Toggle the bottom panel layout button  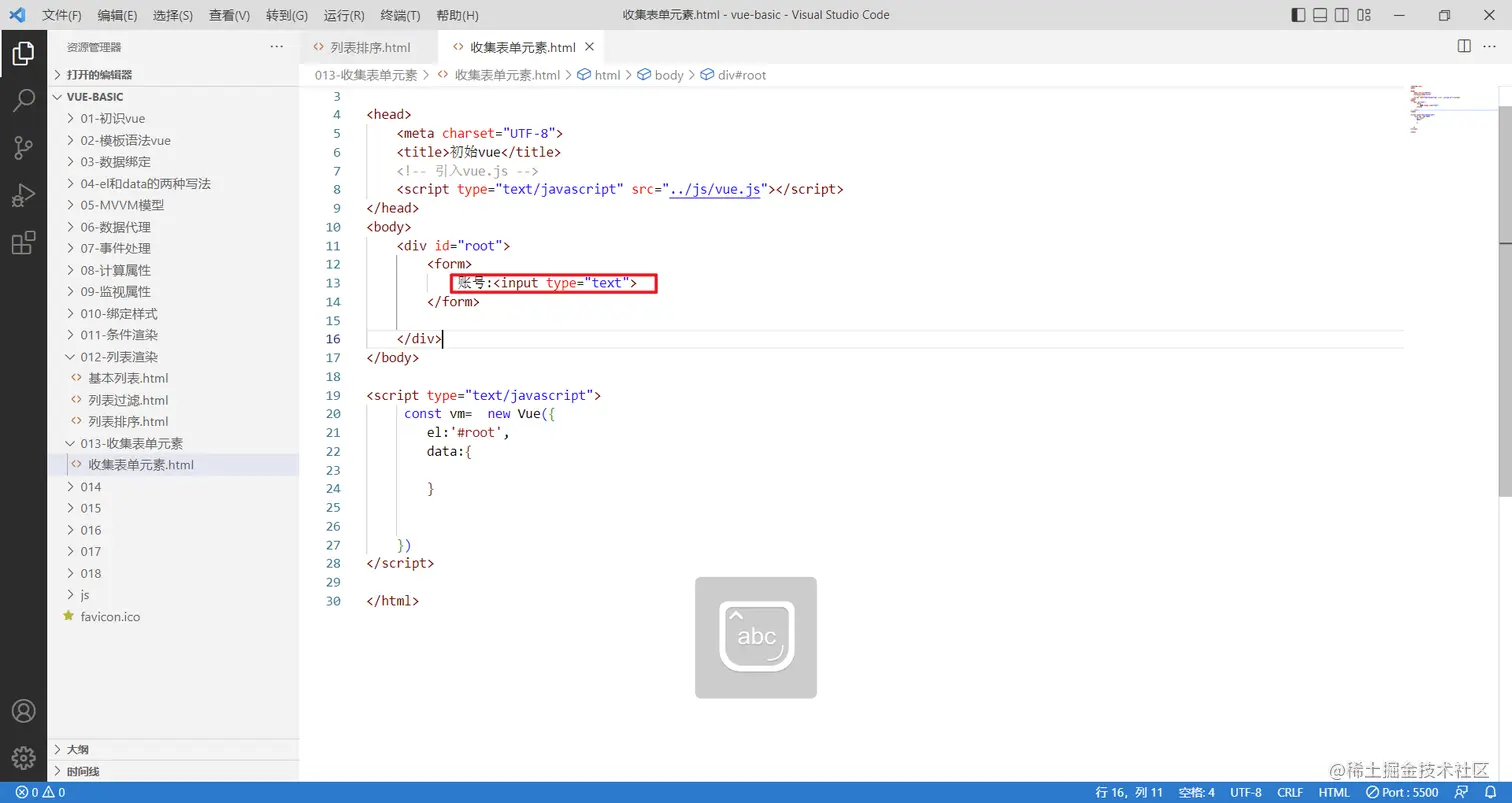coord(1321,15)
